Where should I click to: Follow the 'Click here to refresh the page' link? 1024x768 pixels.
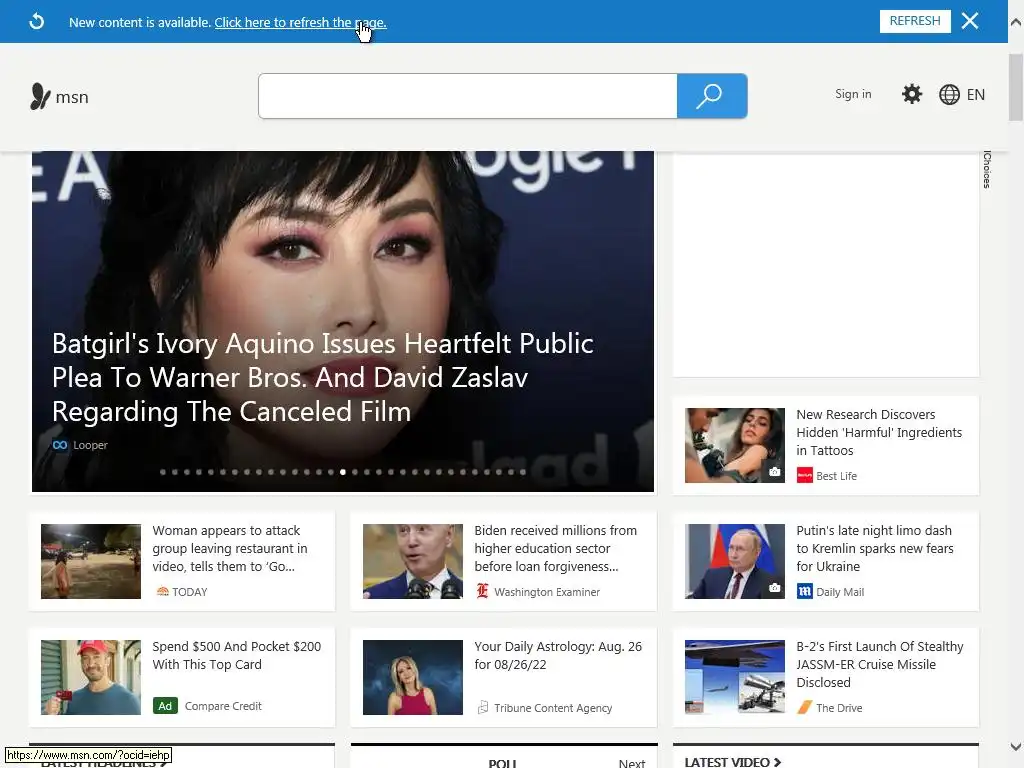(300, 22)
